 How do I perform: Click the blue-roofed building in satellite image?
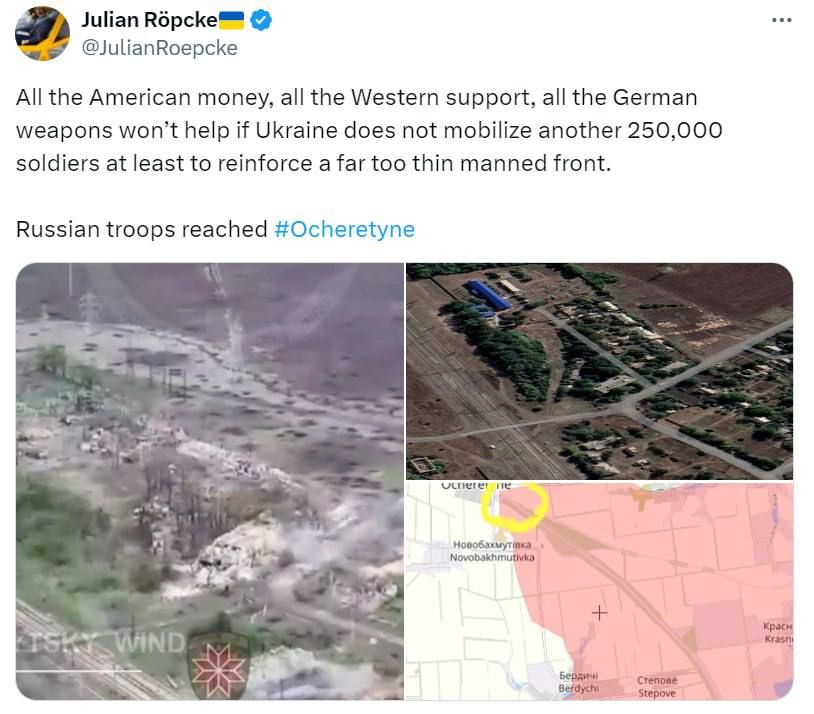(x=487, y=297)
